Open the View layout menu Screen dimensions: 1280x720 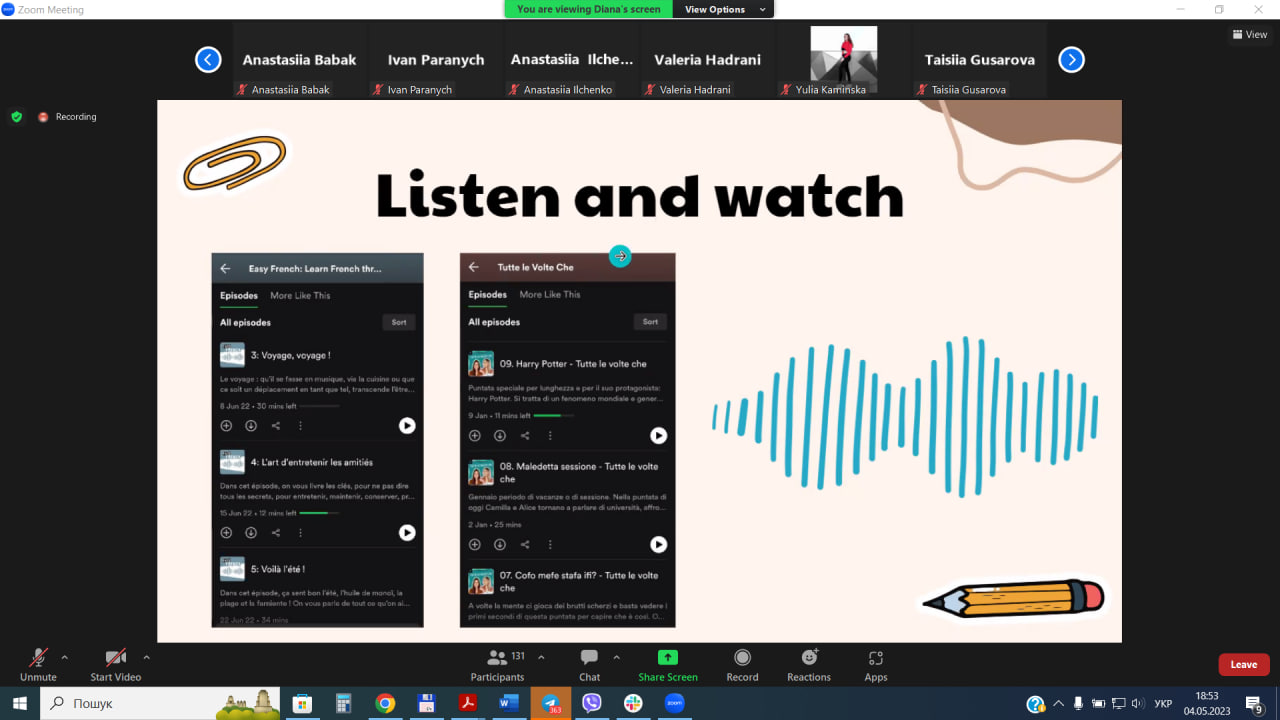click(1250, 34)
